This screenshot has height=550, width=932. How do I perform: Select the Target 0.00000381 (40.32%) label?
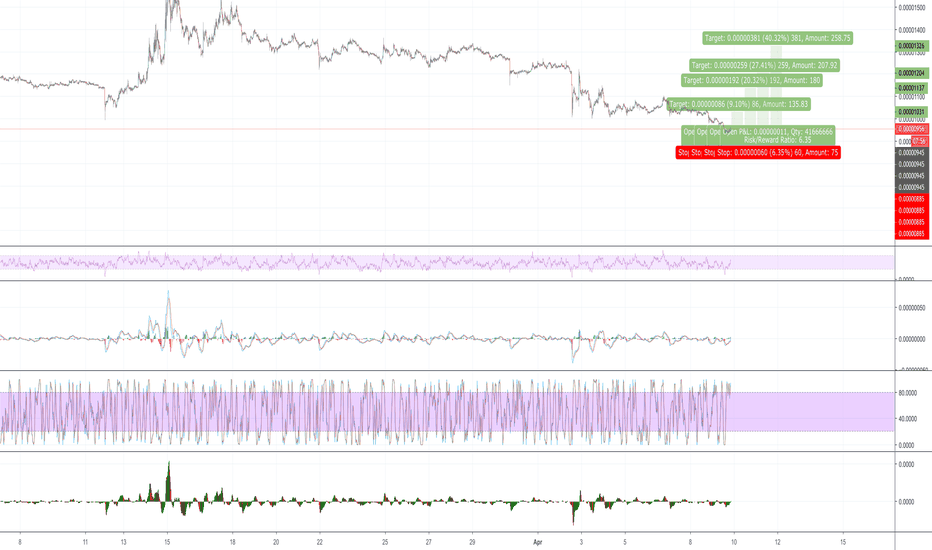coord(777,38)
